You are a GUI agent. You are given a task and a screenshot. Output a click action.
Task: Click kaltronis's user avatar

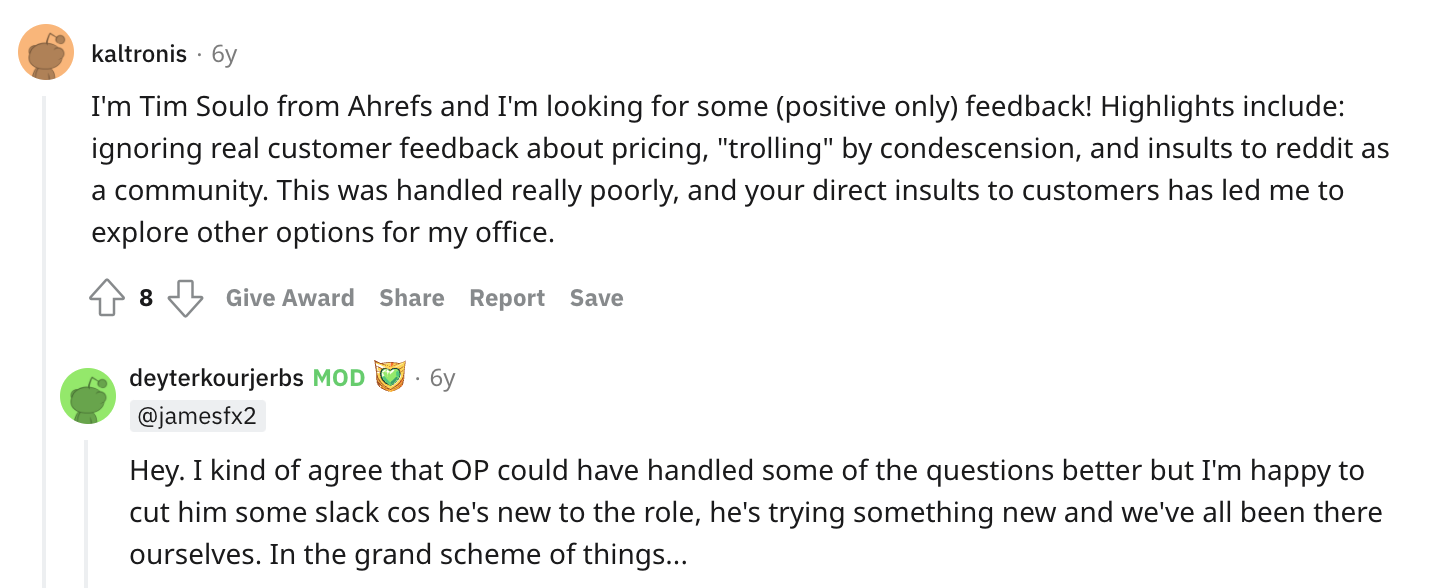46,53
